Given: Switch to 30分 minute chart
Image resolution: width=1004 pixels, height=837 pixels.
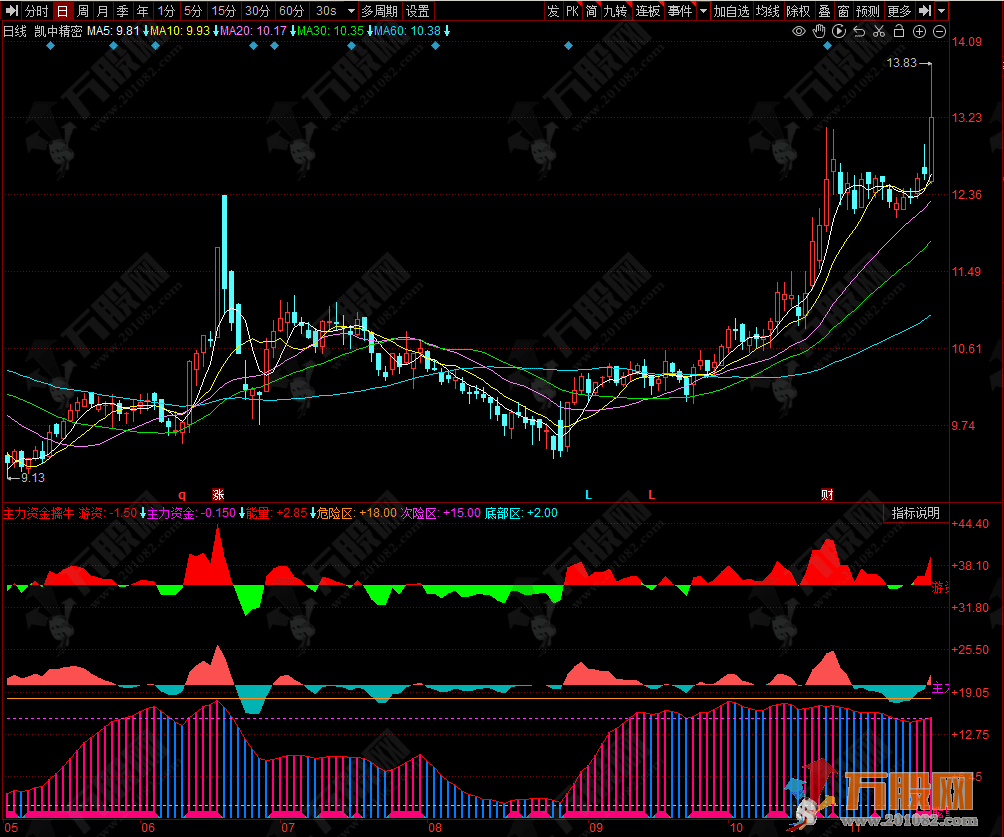Looking at the screenshot, I should point(257,11).
